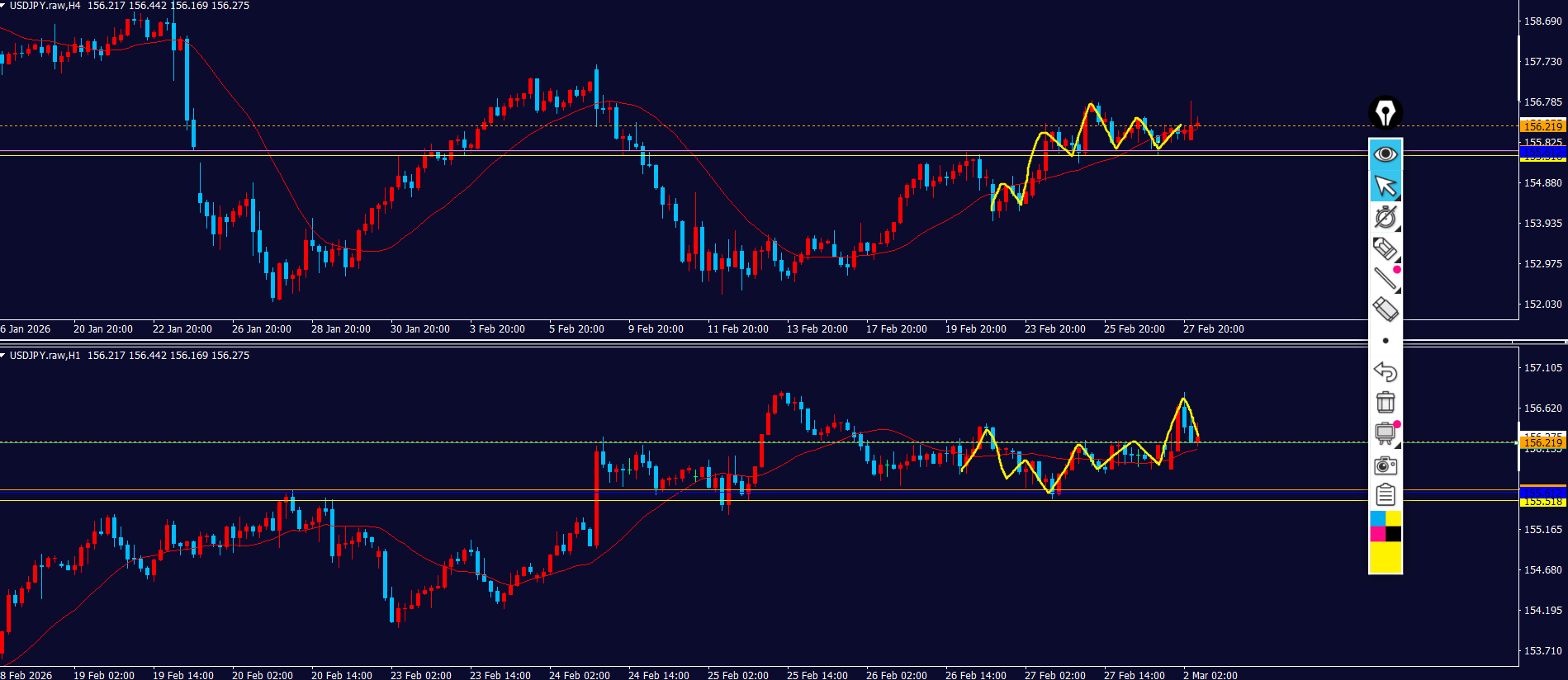Open the Epic Pen nib logo menu

tap(1386, 112)
